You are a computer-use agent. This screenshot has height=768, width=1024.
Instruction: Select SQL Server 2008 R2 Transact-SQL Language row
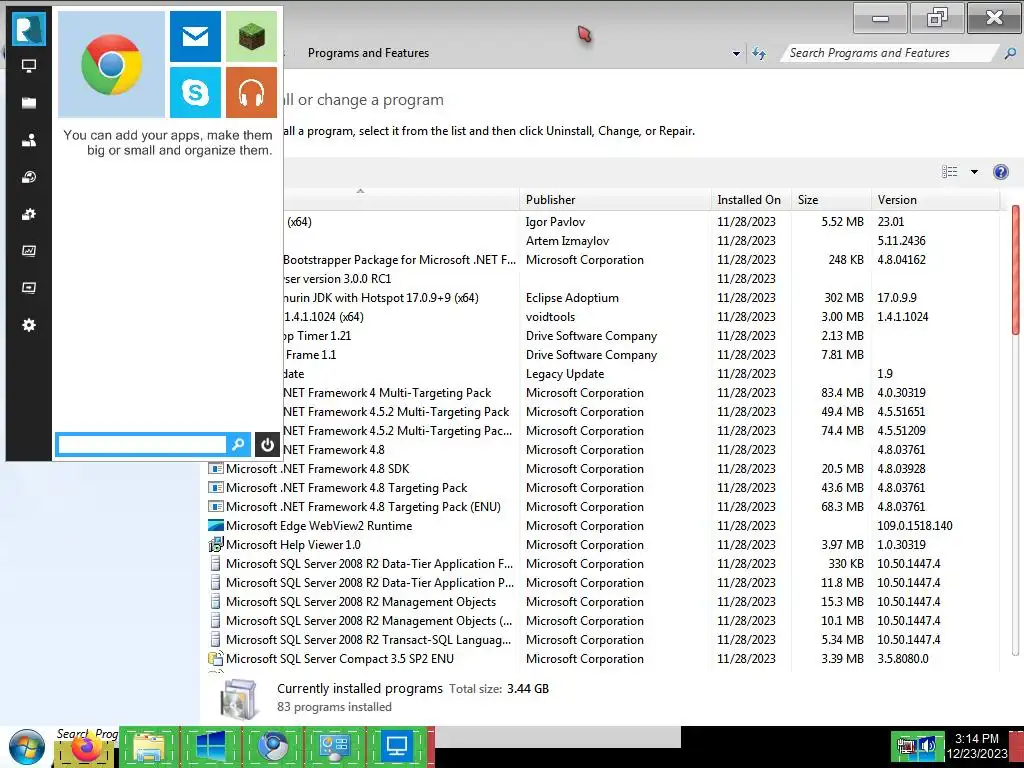coord(602,639)
